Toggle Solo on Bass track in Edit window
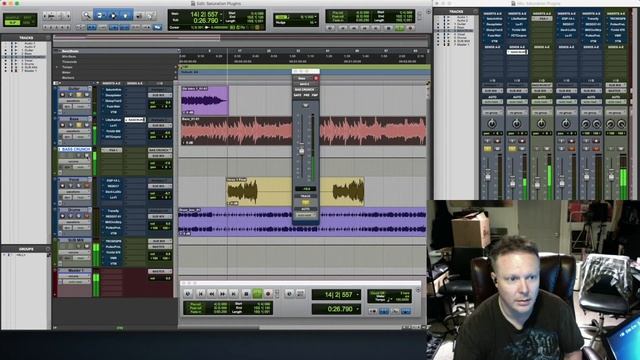 click(78, 125)
